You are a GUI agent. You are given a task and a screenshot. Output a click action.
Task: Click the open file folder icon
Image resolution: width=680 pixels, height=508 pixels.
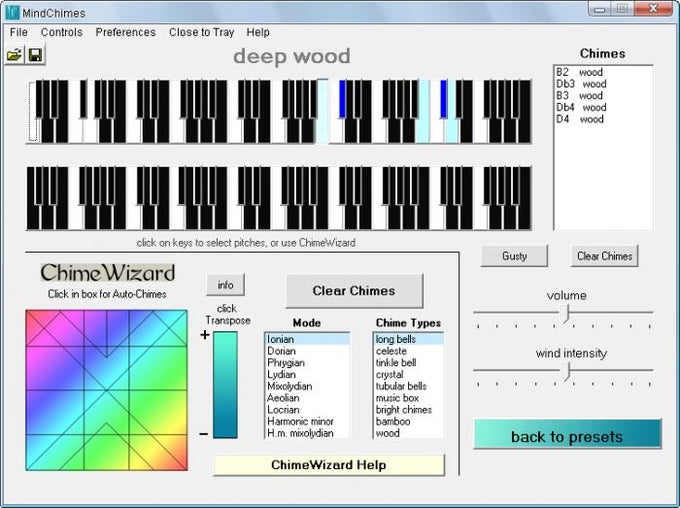tap(14, 55)
